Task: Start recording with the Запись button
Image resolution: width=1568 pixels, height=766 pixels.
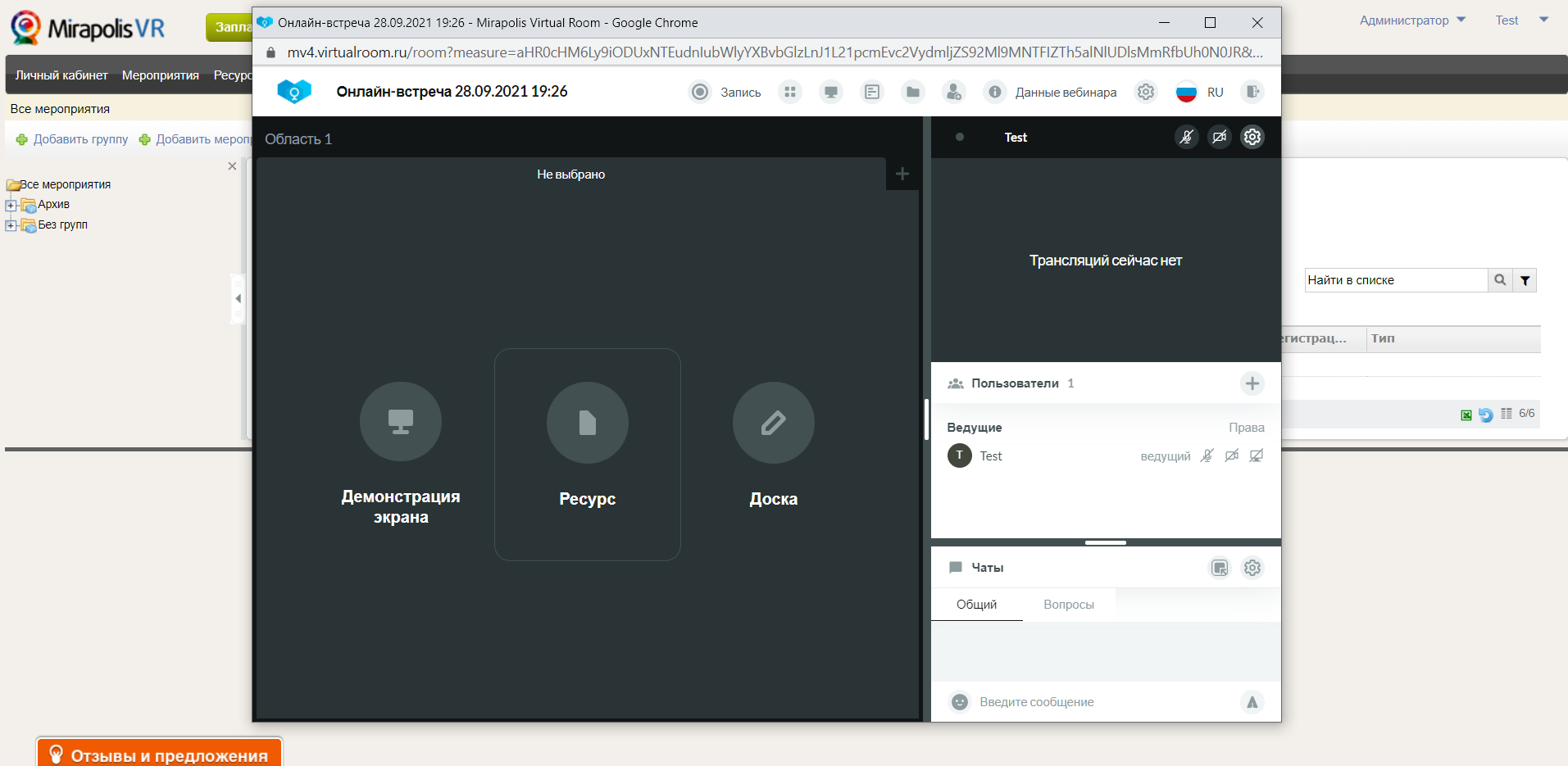Action: [725, 92]
